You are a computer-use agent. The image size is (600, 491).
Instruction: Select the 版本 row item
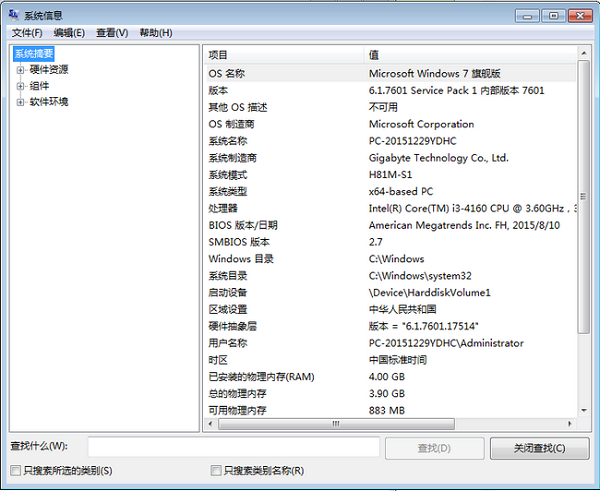tap(391, 90)
